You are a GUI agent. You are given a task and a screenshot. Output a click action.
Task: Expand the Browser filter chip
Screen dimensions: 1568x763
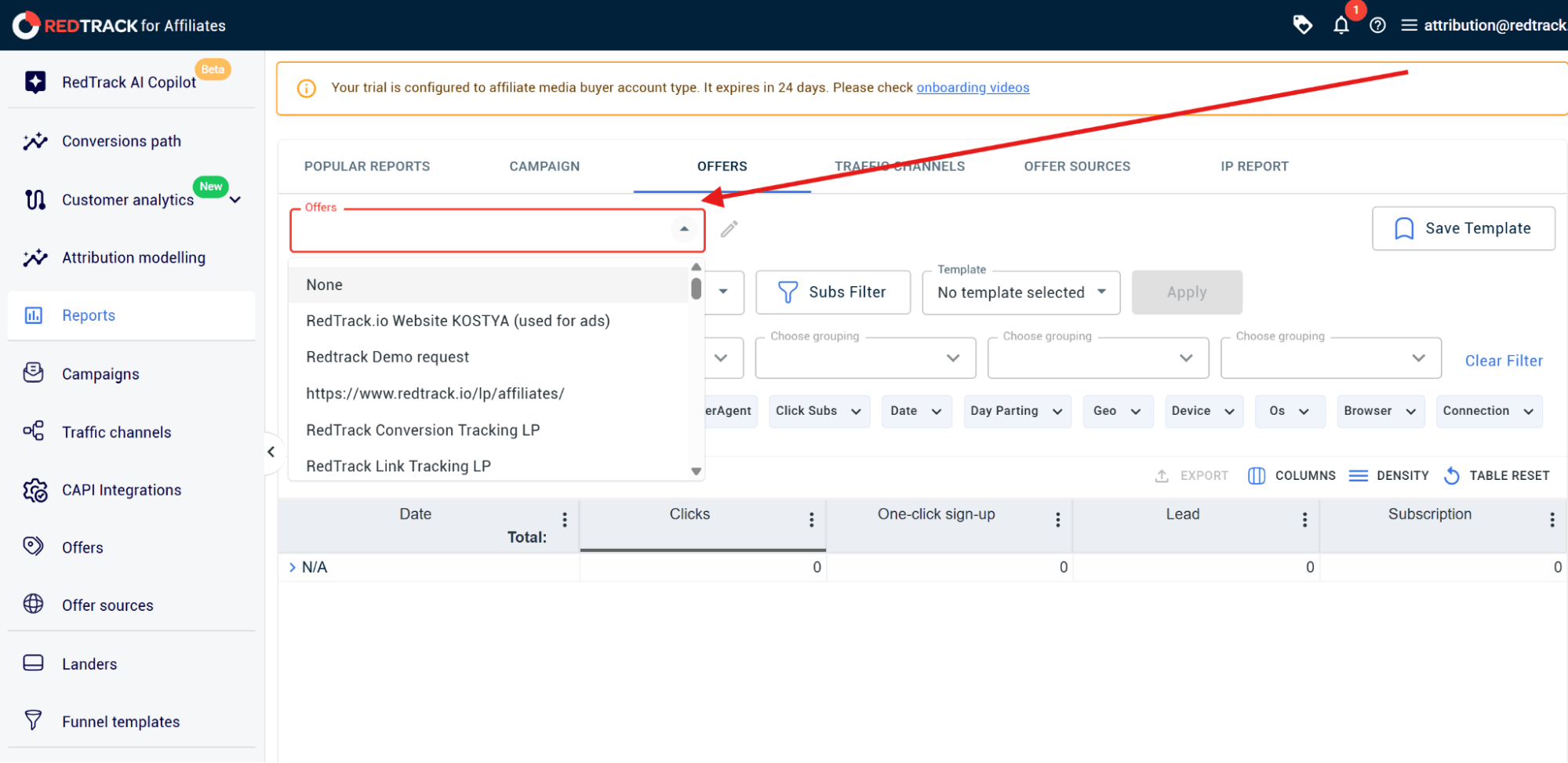pos(1380,412)
